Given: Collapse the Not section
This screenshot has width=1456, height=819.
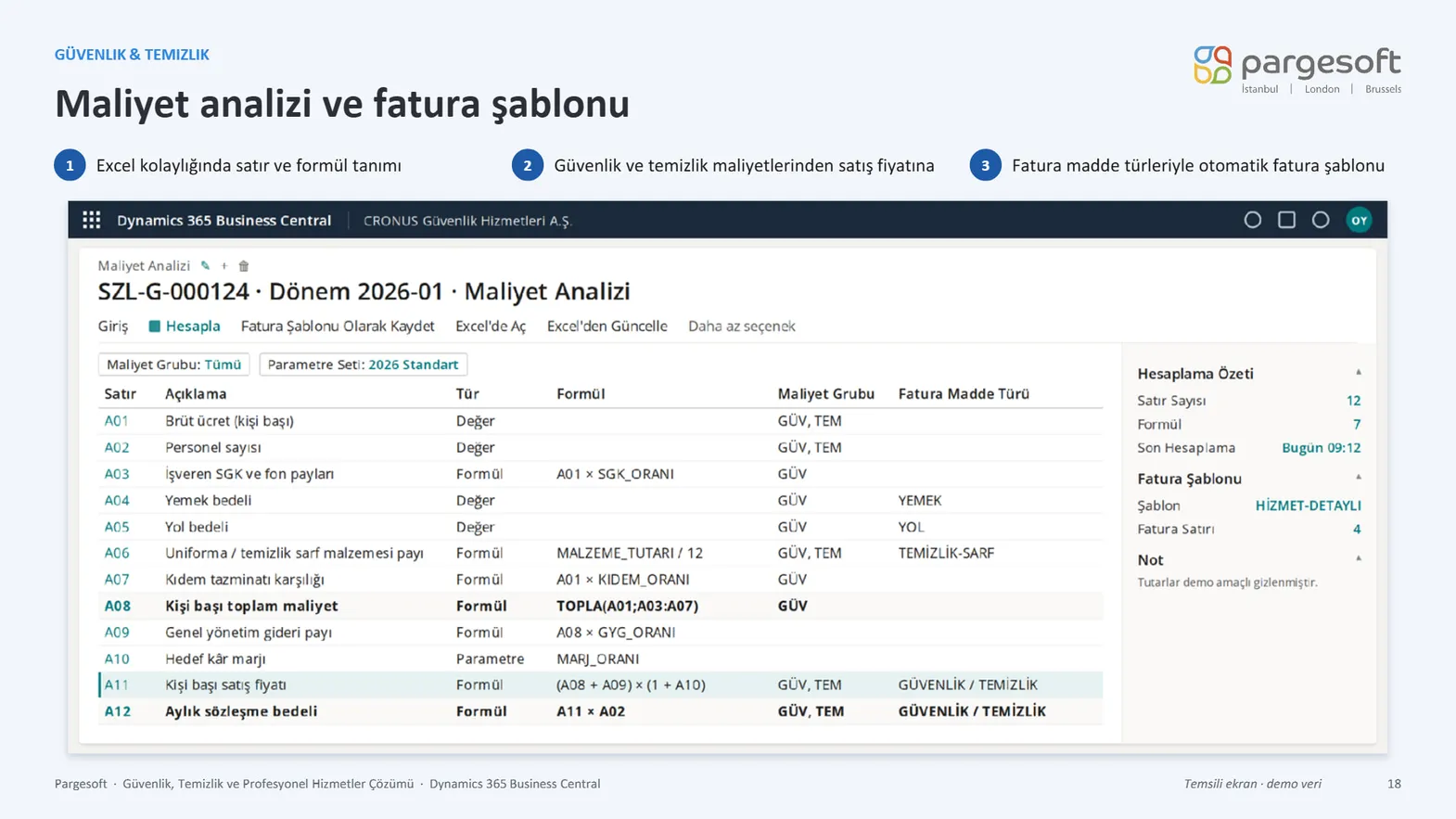Looking at the screenshot, I should point(1359,559).
